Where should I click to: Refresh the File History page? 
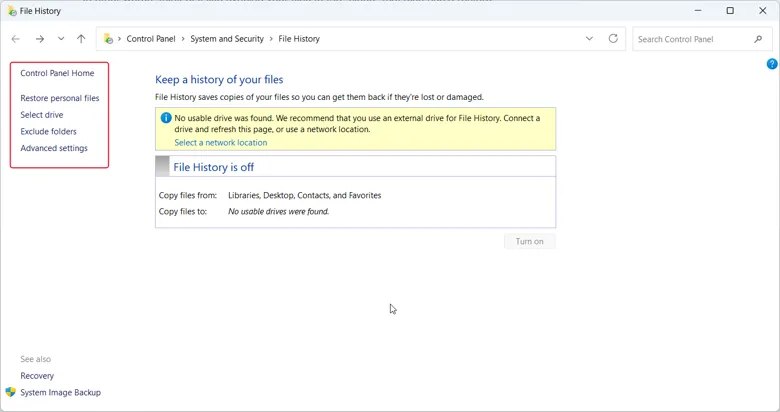click(x=613, y=38)
